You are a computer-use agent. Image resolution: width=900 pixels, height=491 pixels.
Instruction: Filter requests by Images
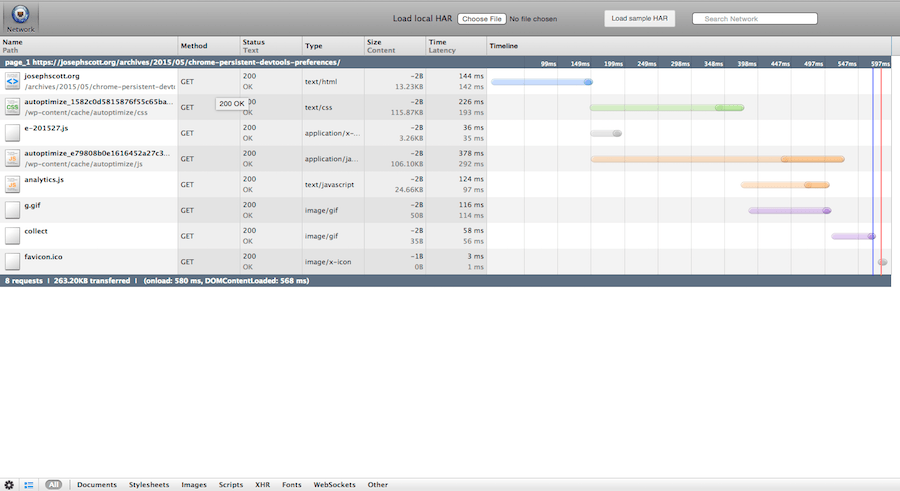194,484
